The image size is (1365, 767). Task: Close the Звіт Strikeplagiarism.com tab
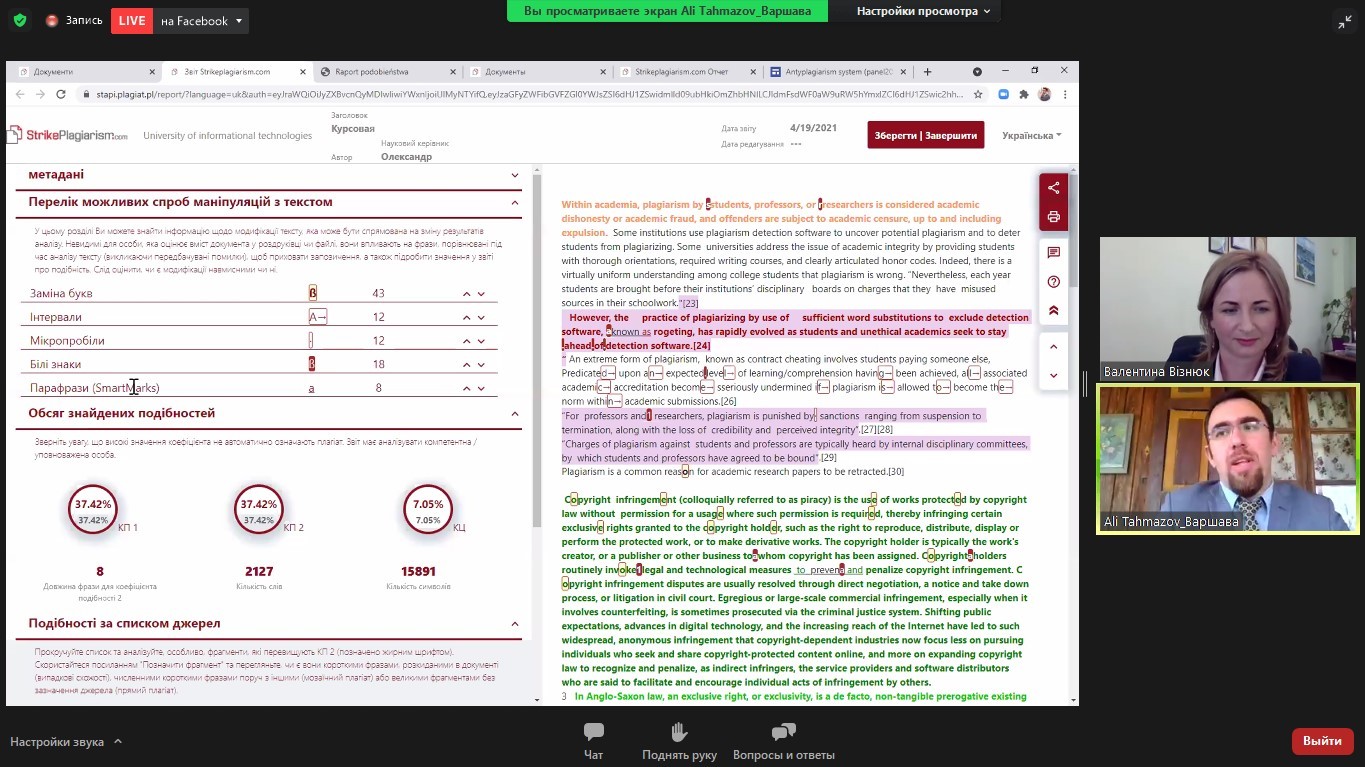pos(303,72)
